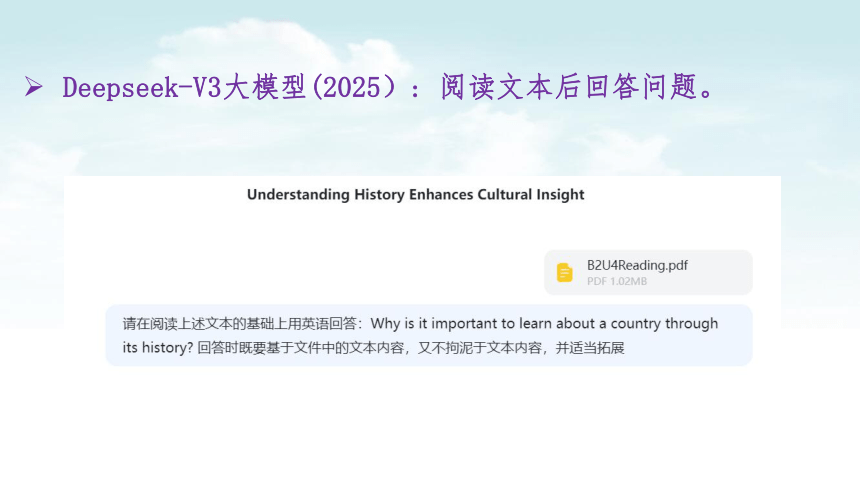Click the 大模型 characters in the title
The height and width of the screenshot is (484, 860).
(264, 88)
